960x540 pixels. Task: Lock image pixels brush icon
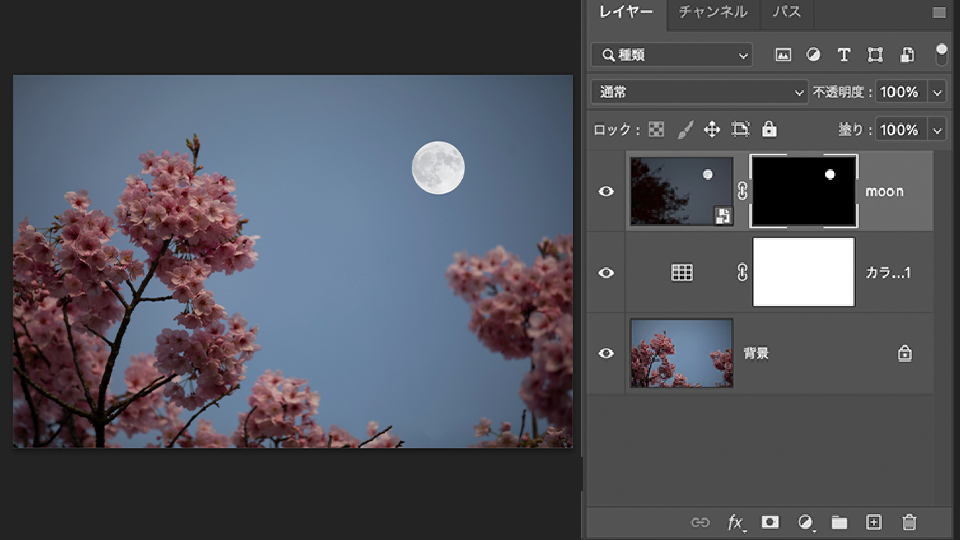pos(685,129)
